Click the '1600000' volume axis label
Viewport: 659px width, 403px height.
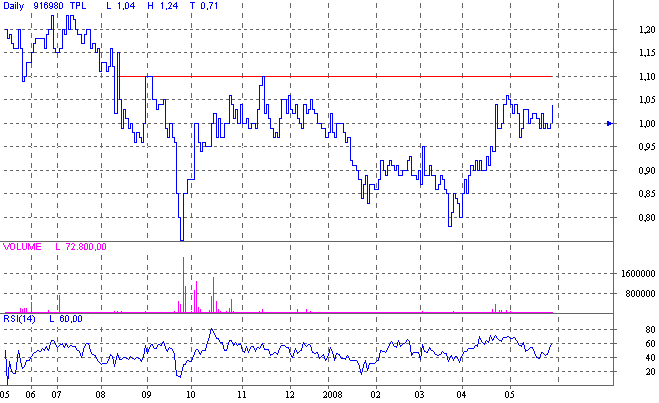[x=638, y=274]
